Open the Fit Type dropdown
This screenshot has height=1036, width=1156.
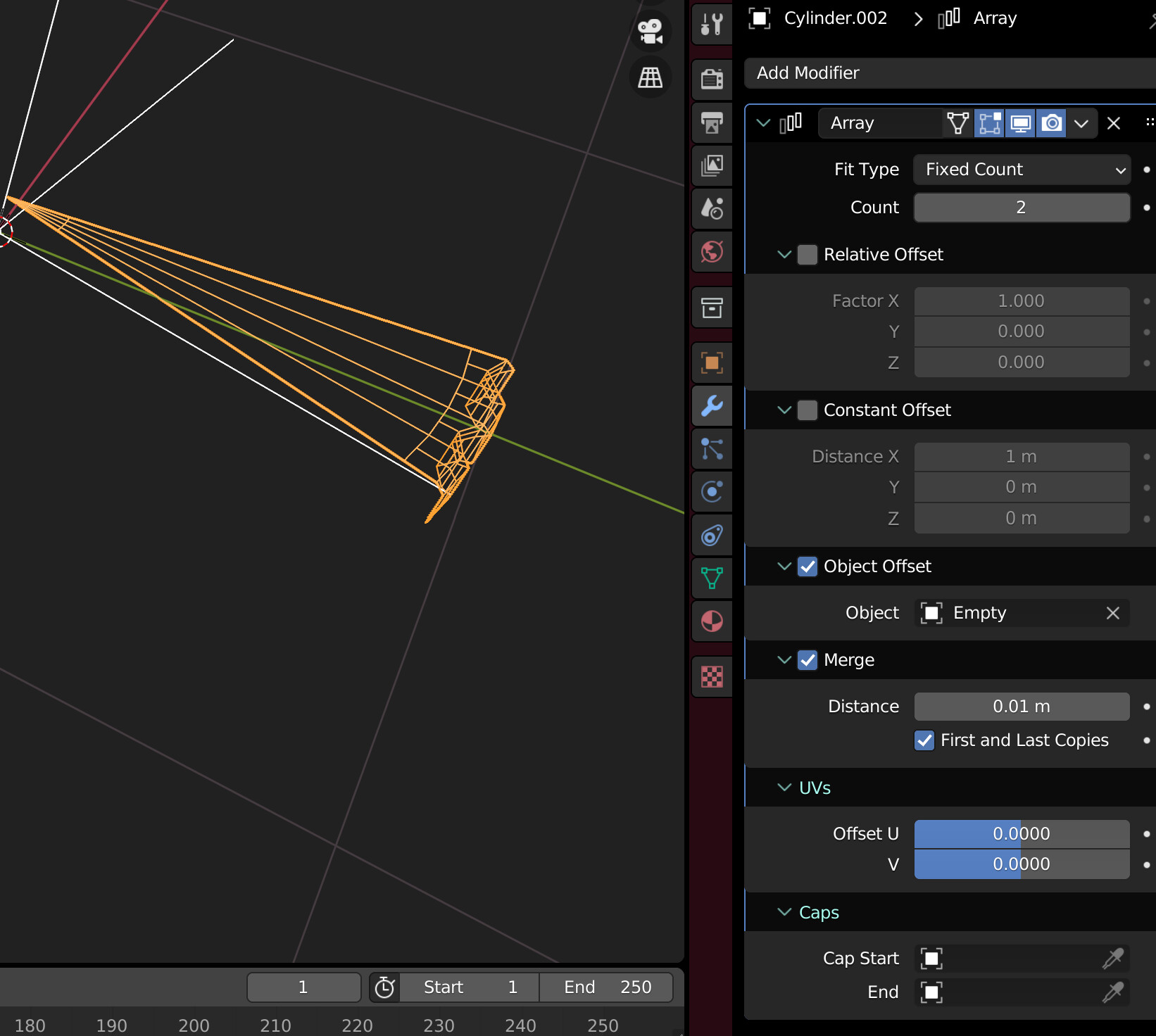[x=1022, y=170]
